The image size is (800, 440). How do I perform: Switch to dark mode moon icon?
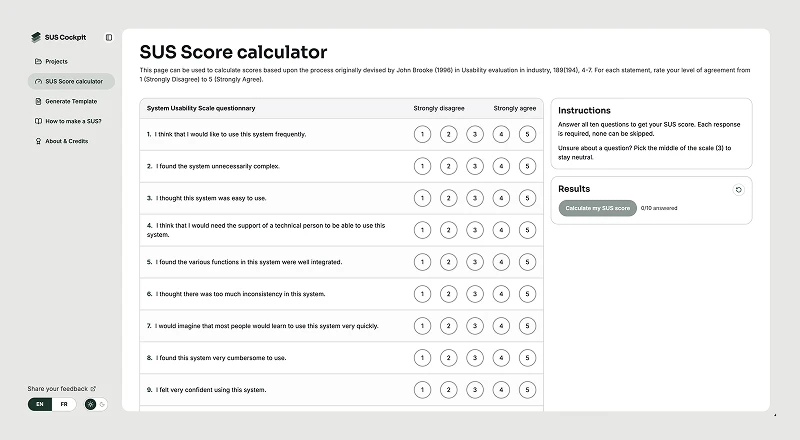102,404
